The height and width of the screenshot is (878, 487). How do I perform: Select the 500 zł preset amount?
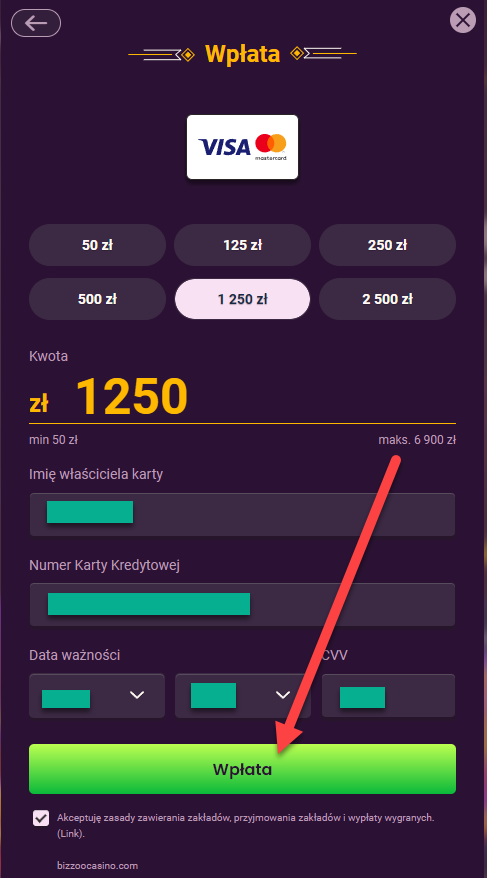click(x=97, y=299)
